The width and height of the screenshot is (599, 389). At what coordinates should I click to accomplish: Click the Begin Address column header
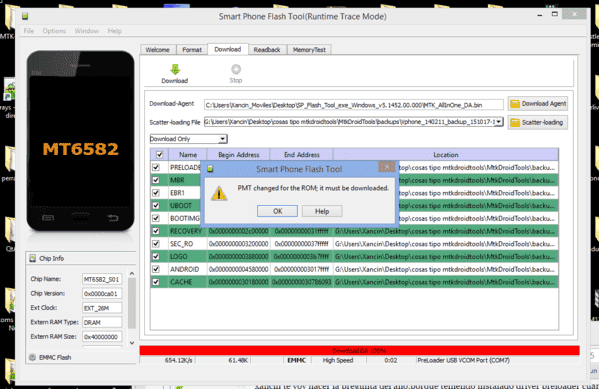[x=239, y=155]
